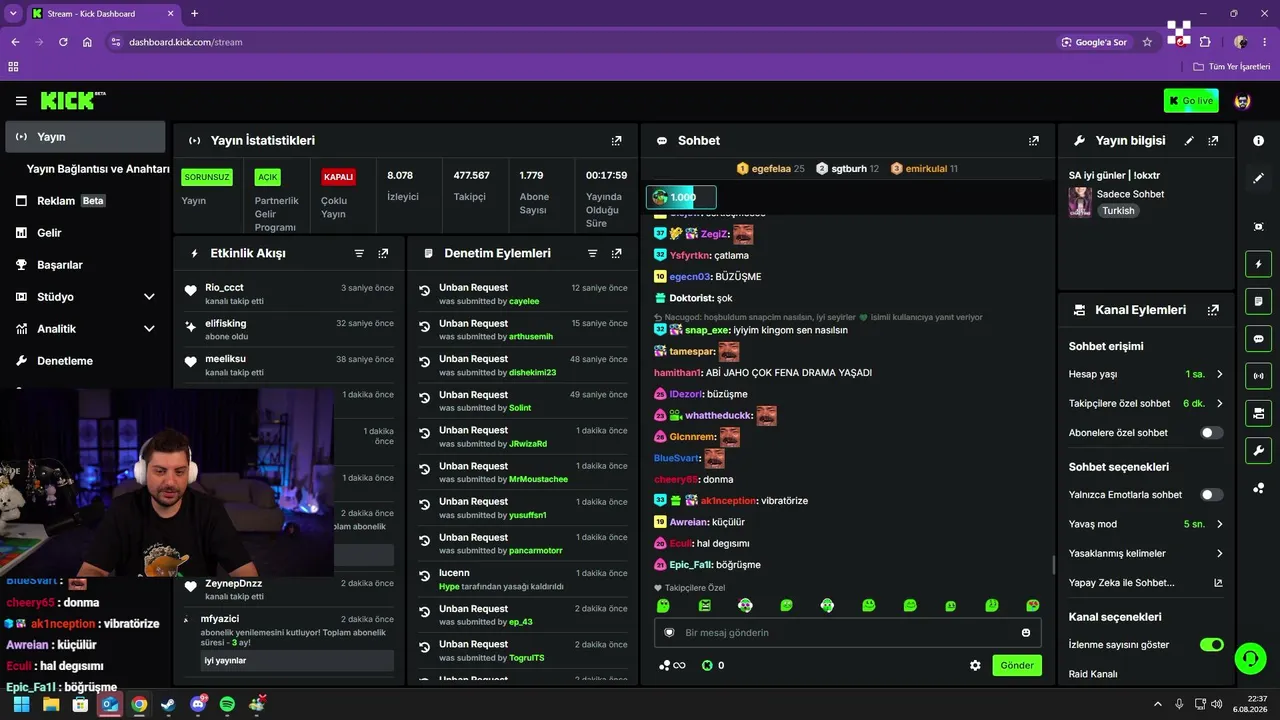1280x720 pixels.
Task: Turn off İzlenme sayısını göster switch
Action: coord(1211,645)
